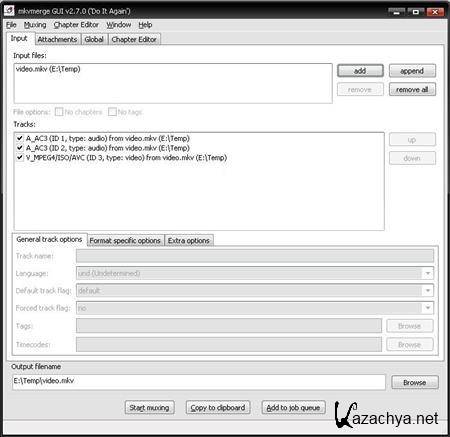Click the add button for input files
This screenshot has width=450, height=437.
[x=360, y=71]
